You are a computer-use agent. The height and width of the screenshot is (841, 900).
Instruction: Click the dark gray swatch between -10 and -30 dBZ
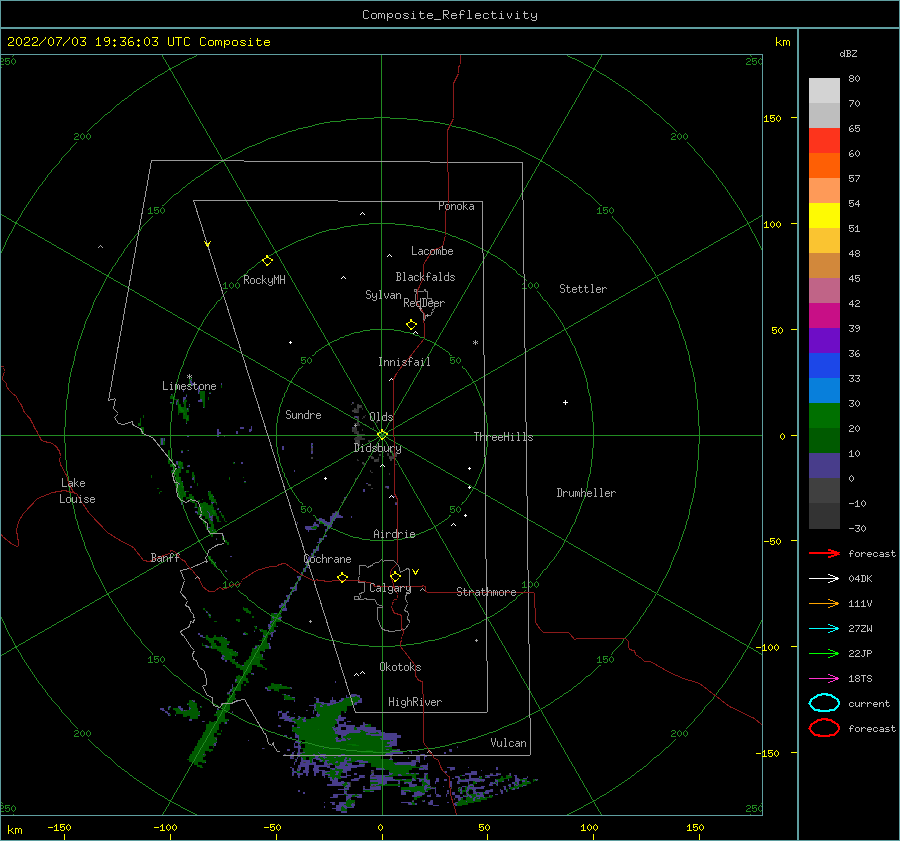(x=824, y=516)
